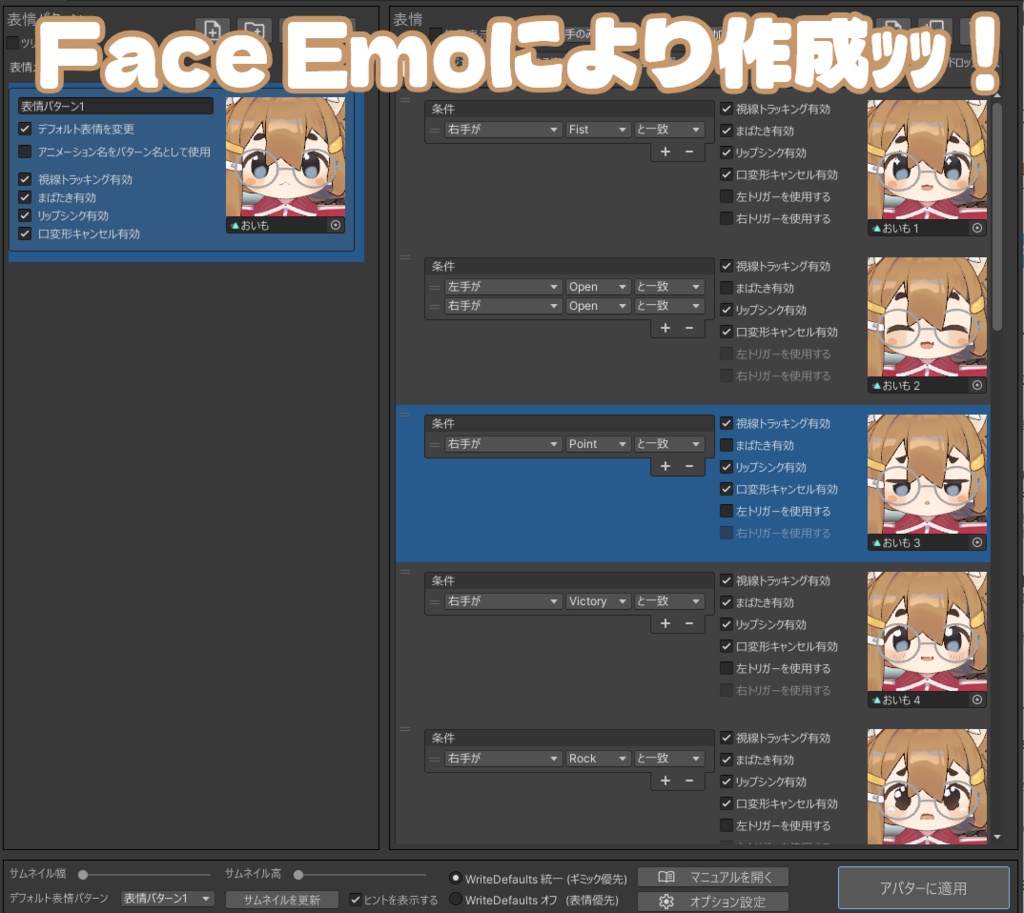This screenshot has width=1024, height=913.
Task: Click the 表情パターン1 name field
Action: [x=116, y=106]
